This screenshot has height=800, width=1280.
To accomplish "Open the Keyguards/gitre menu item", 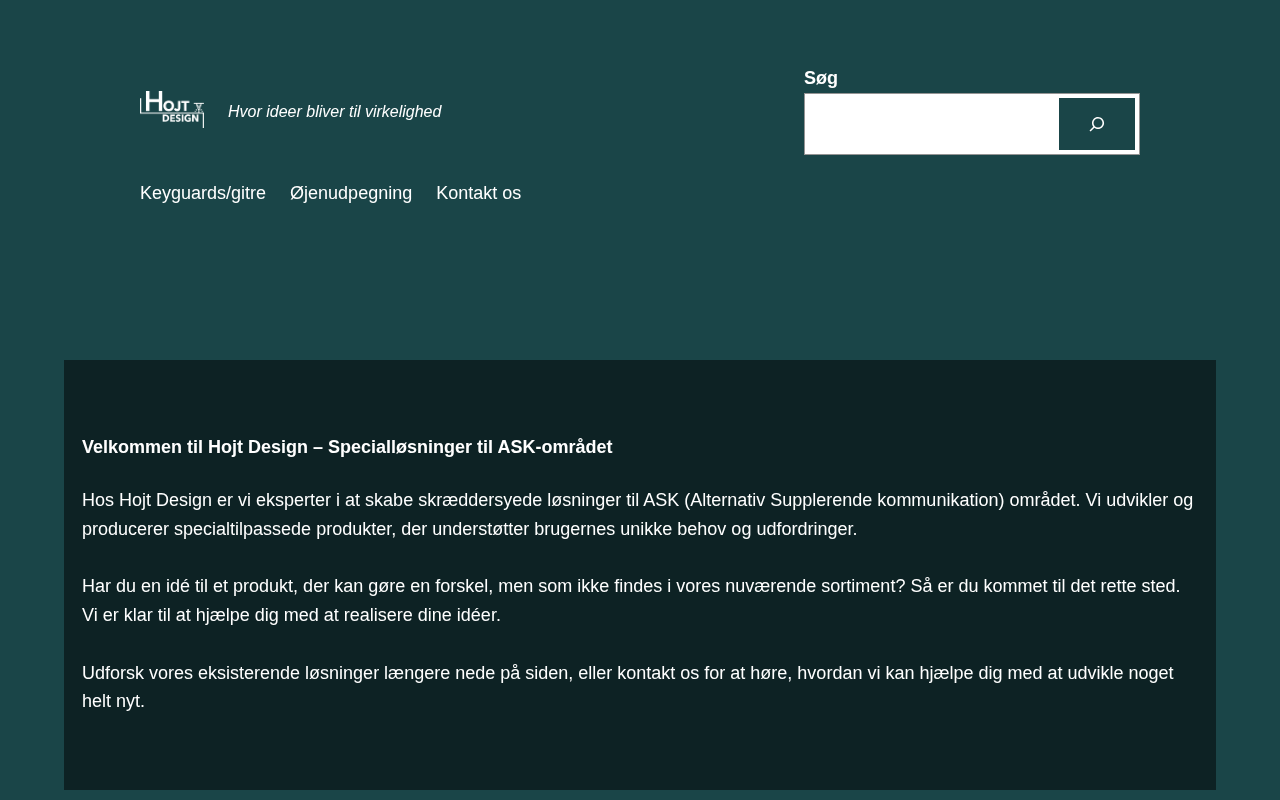I will click(203, 193).
